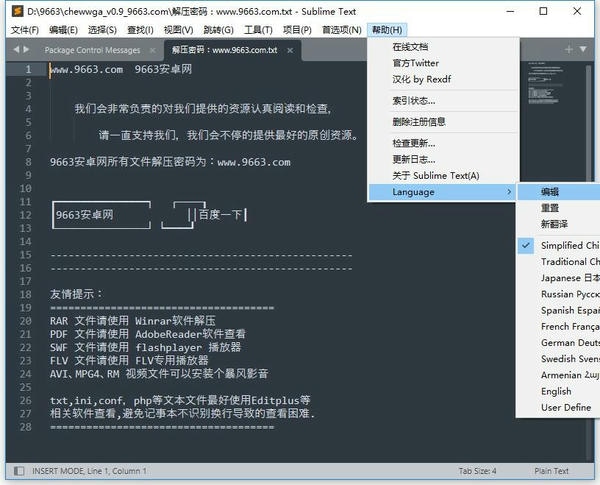
Task: Open the 选择(S) menu
Action: 102,29
